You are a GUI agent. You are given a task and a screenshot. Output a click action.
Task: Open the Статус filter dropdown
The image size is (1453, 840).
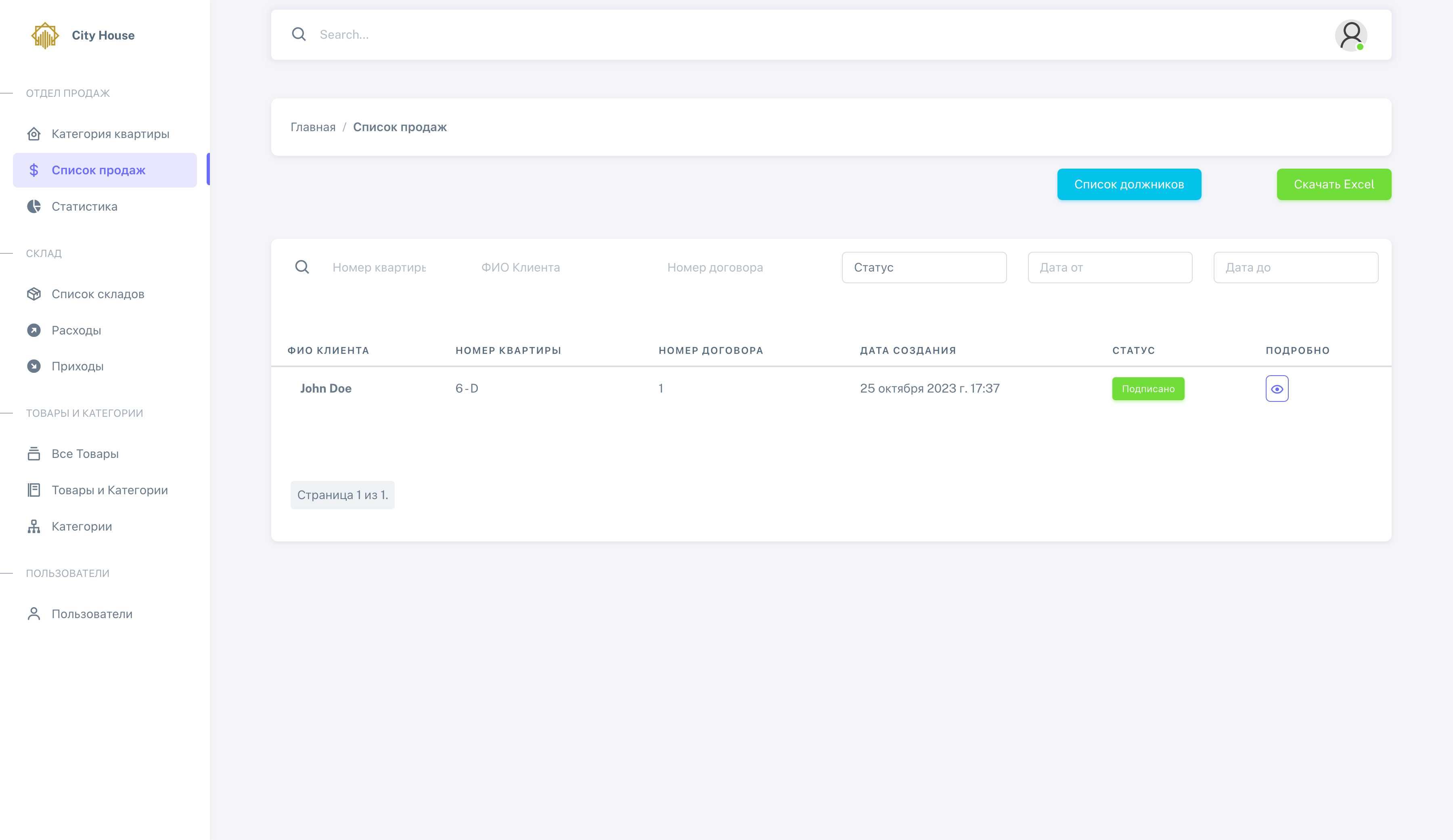coord(924,267)
